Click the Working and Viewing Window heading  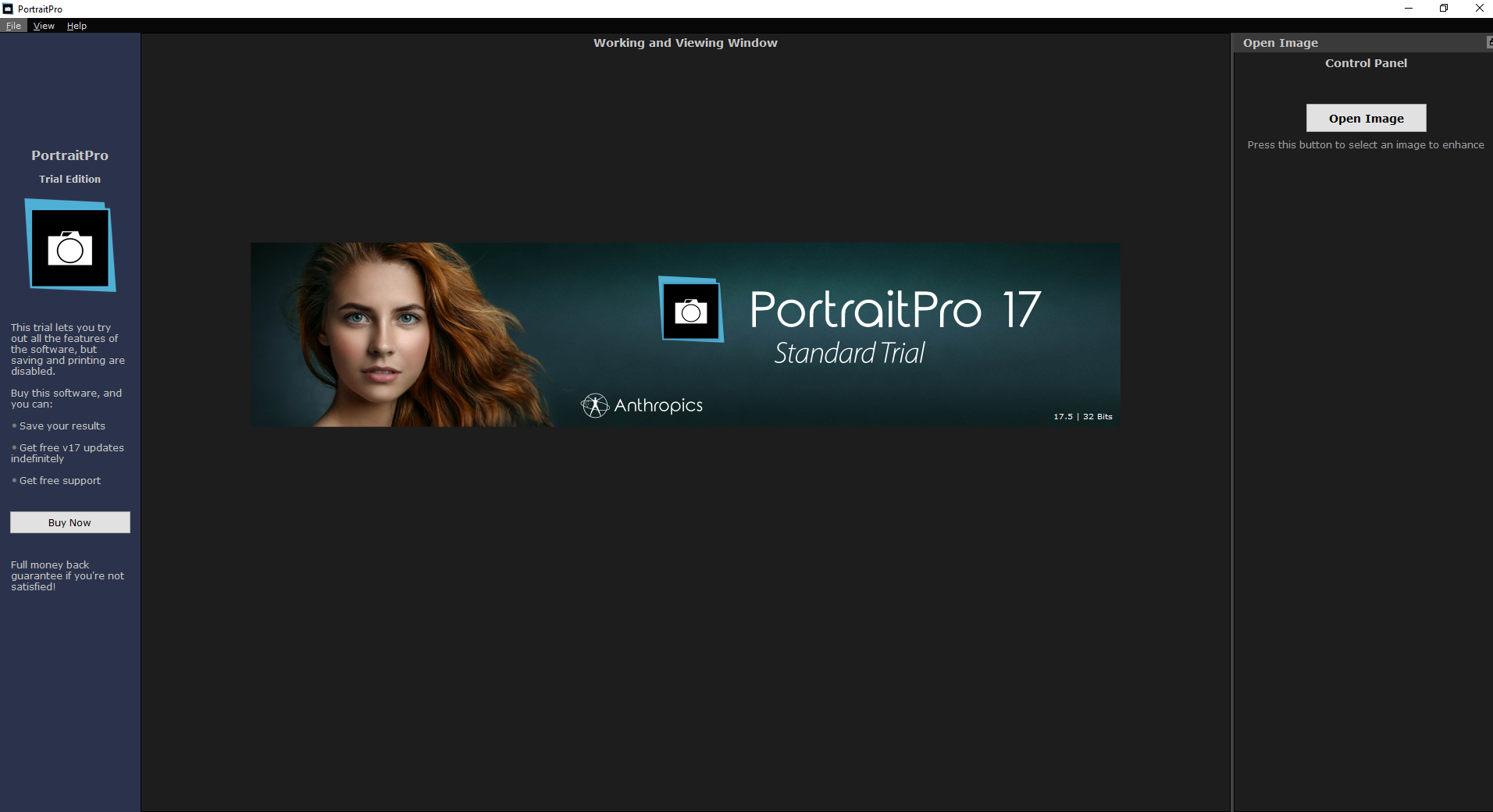(x=685, y=43)
